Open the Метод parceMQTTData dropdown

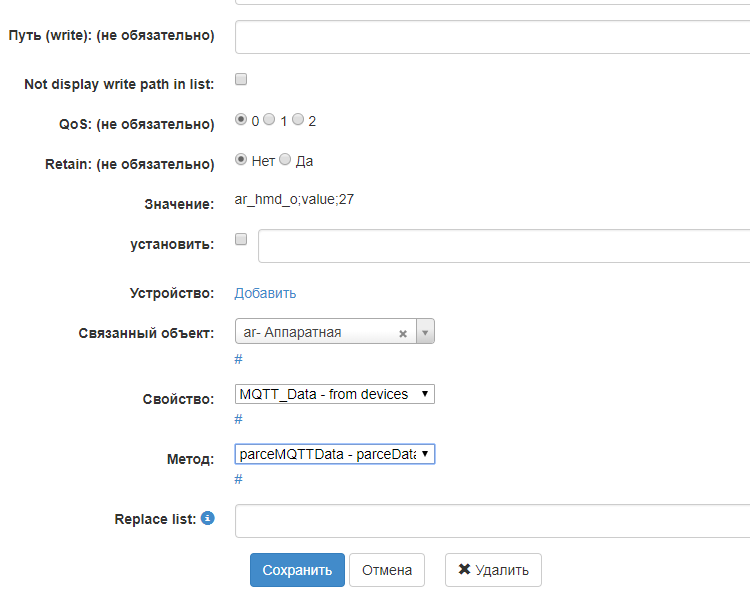click(x=335, y=454)
